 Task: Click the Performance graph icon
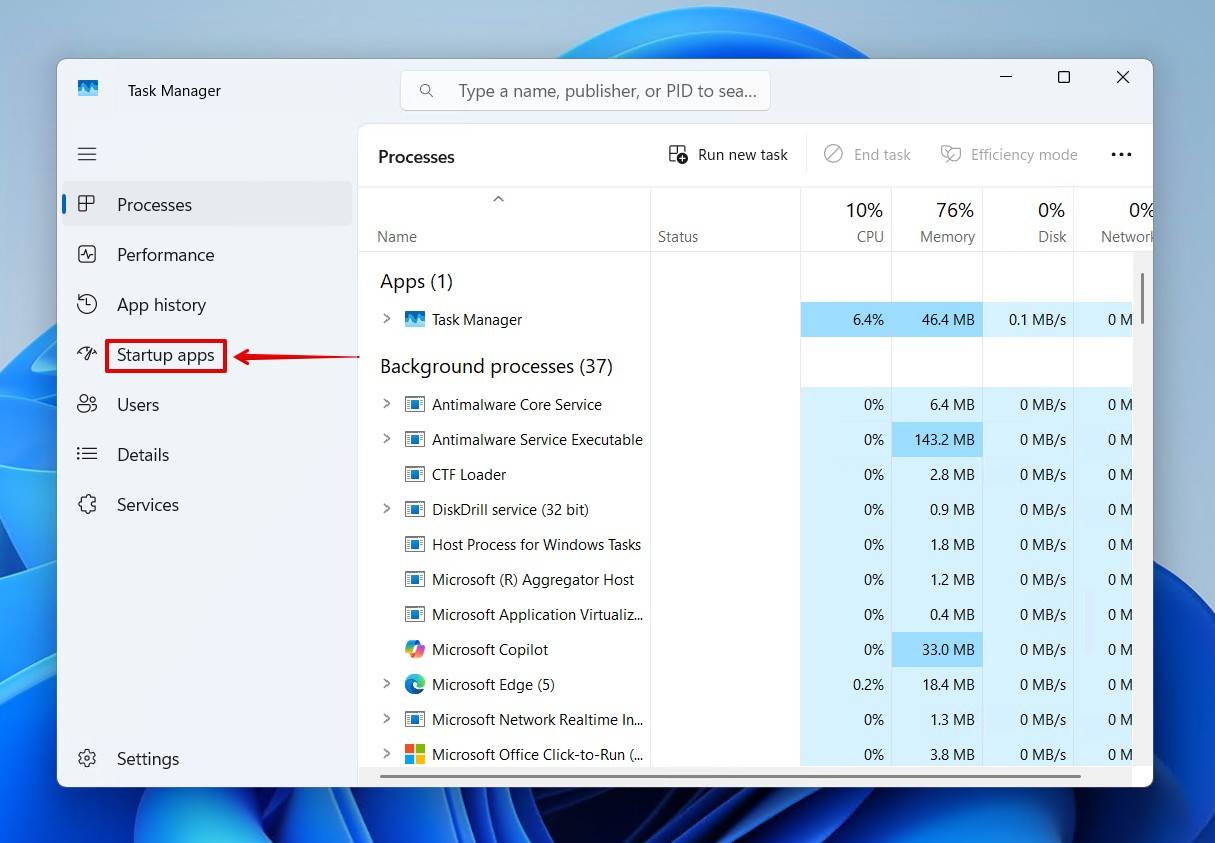(87, 254)
